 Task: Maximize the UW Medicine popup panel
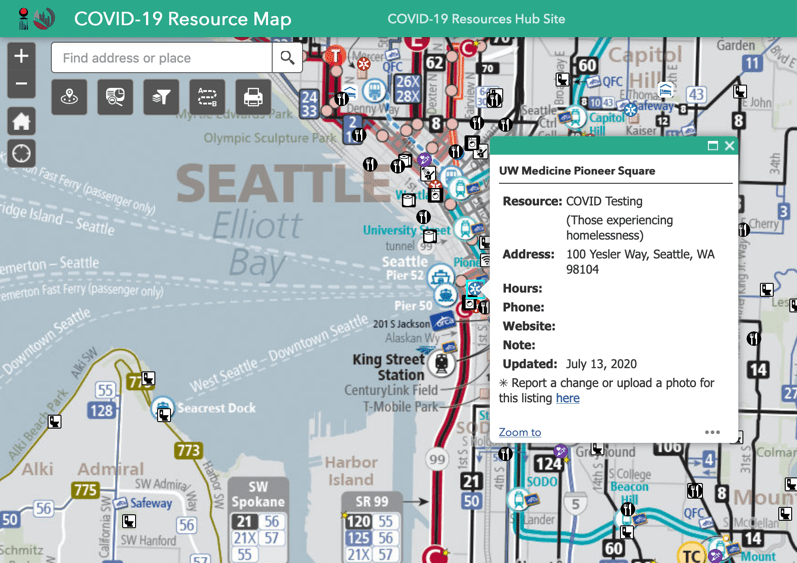[712, 146]
